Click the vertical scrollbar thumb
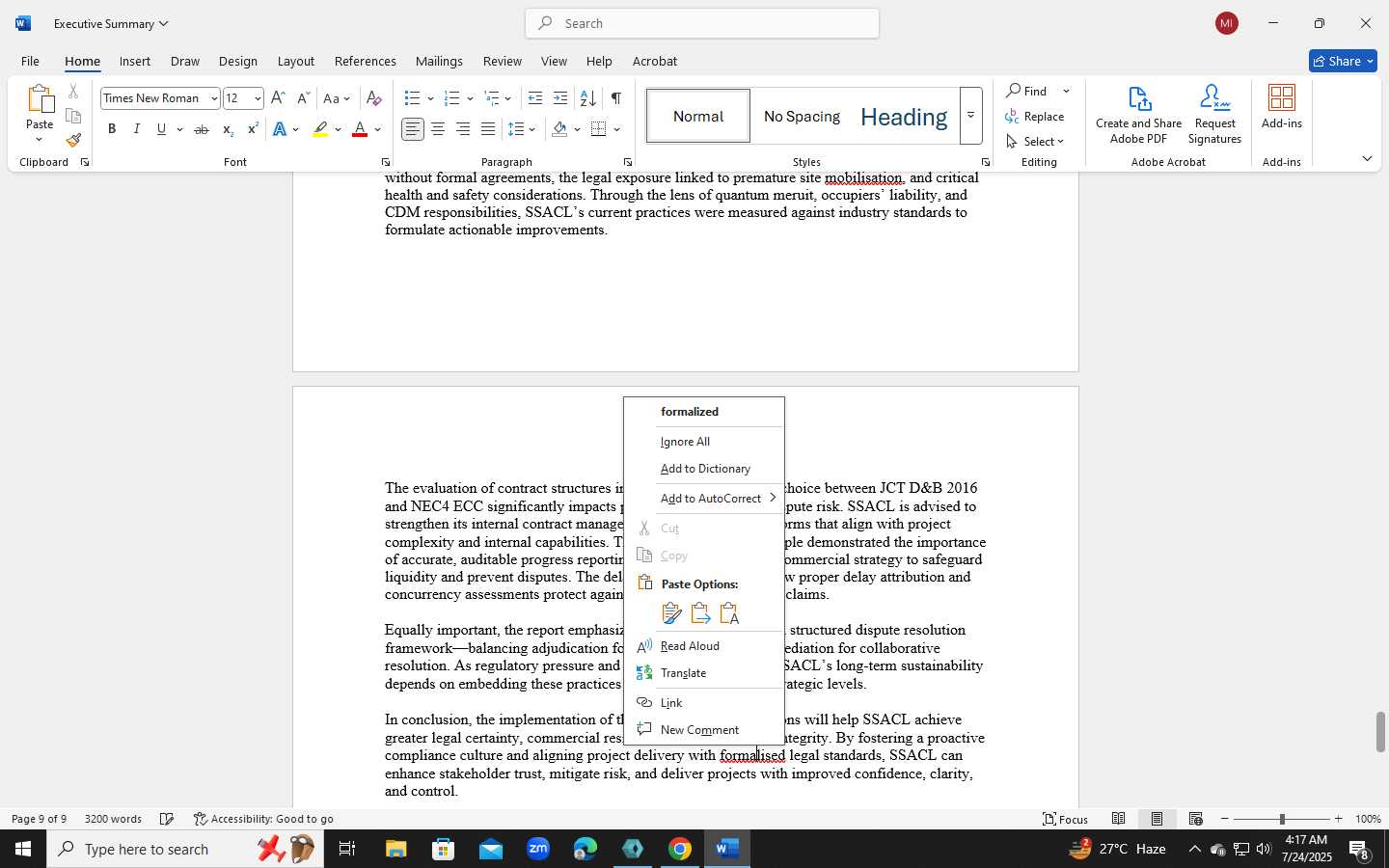The height and width of the screenshot is (868, 1389). [x=1380, y=732]
